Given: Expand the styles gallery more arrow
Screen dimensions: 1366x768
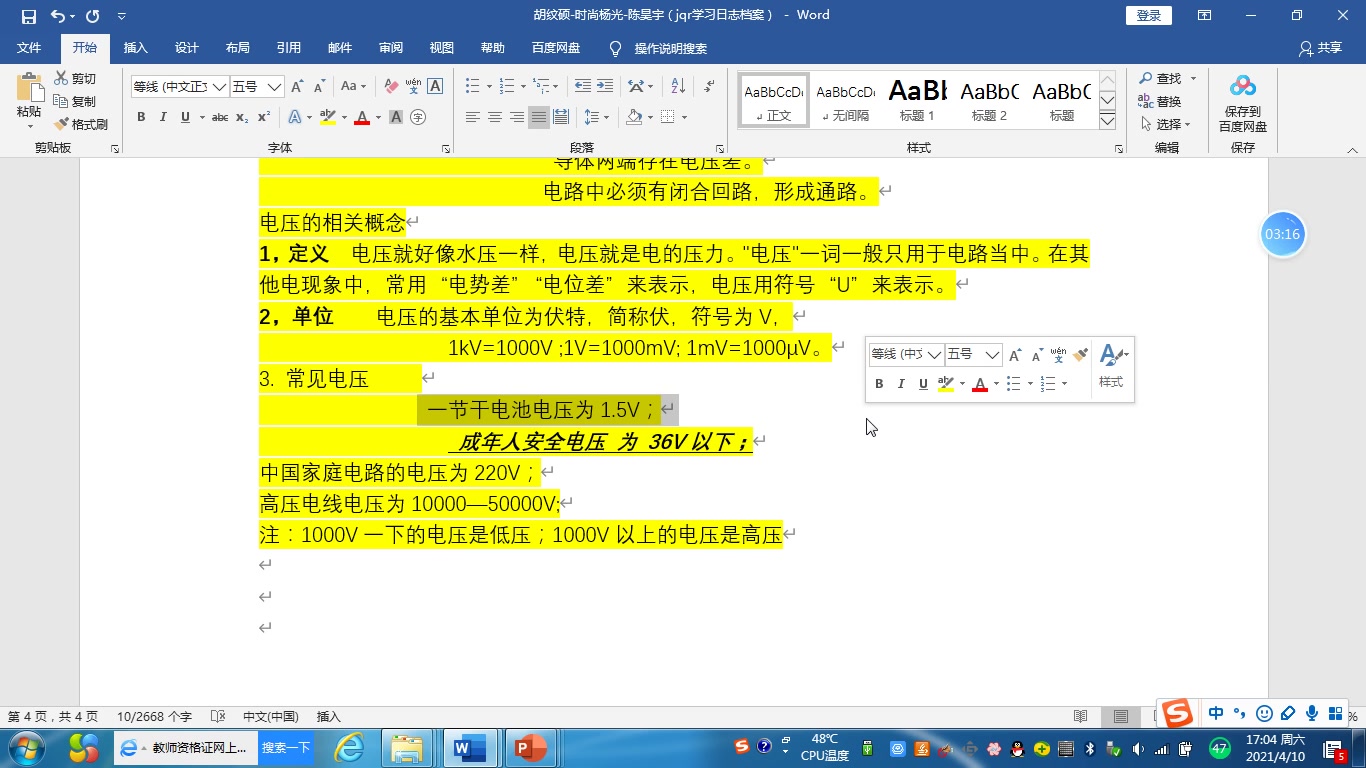Looking at the screenshot, I should (x=1107, y=122).
